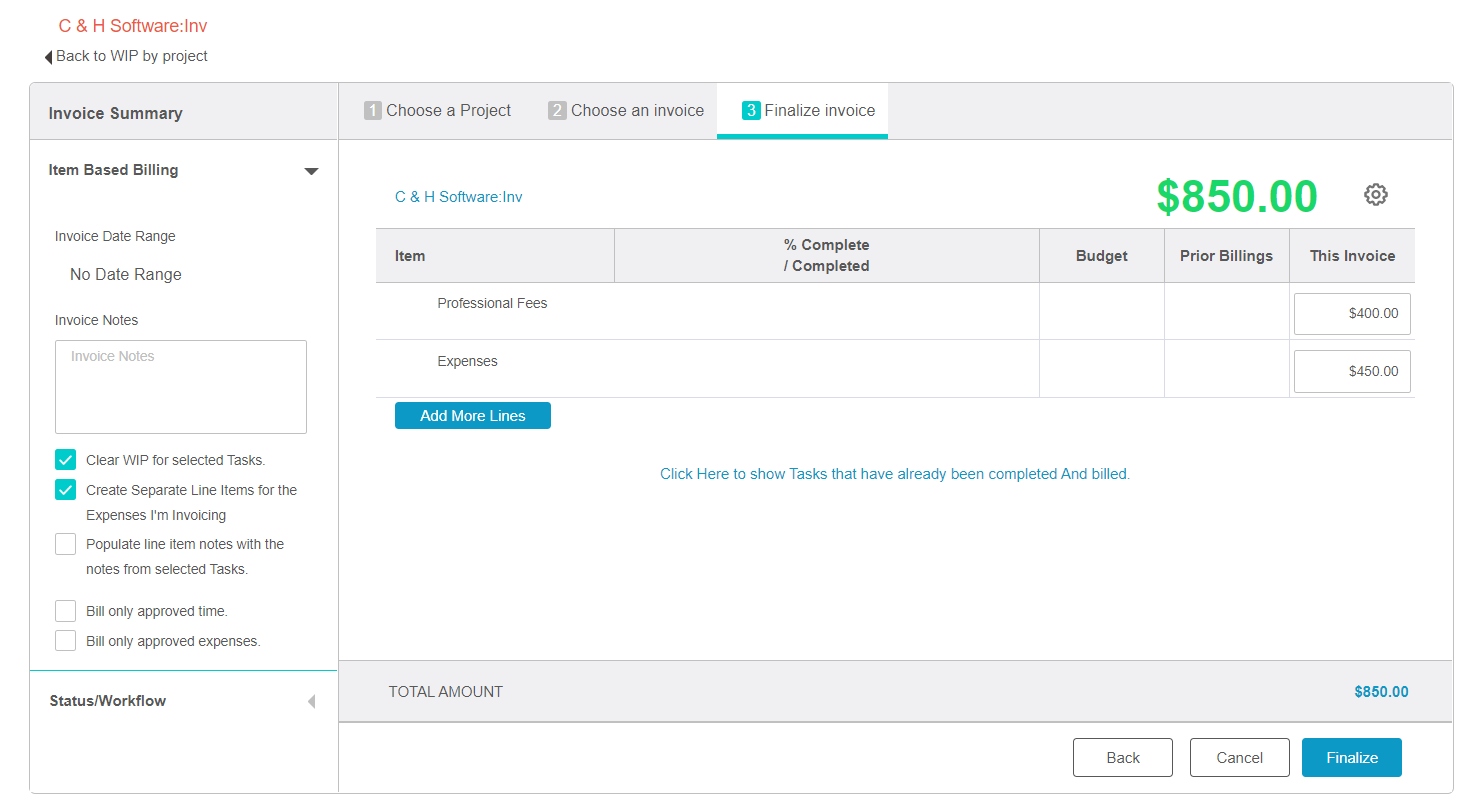This screenshot has width=1468, height=802.
Task: Collapse the Item Based Billing section
Action: pos(311,171)
